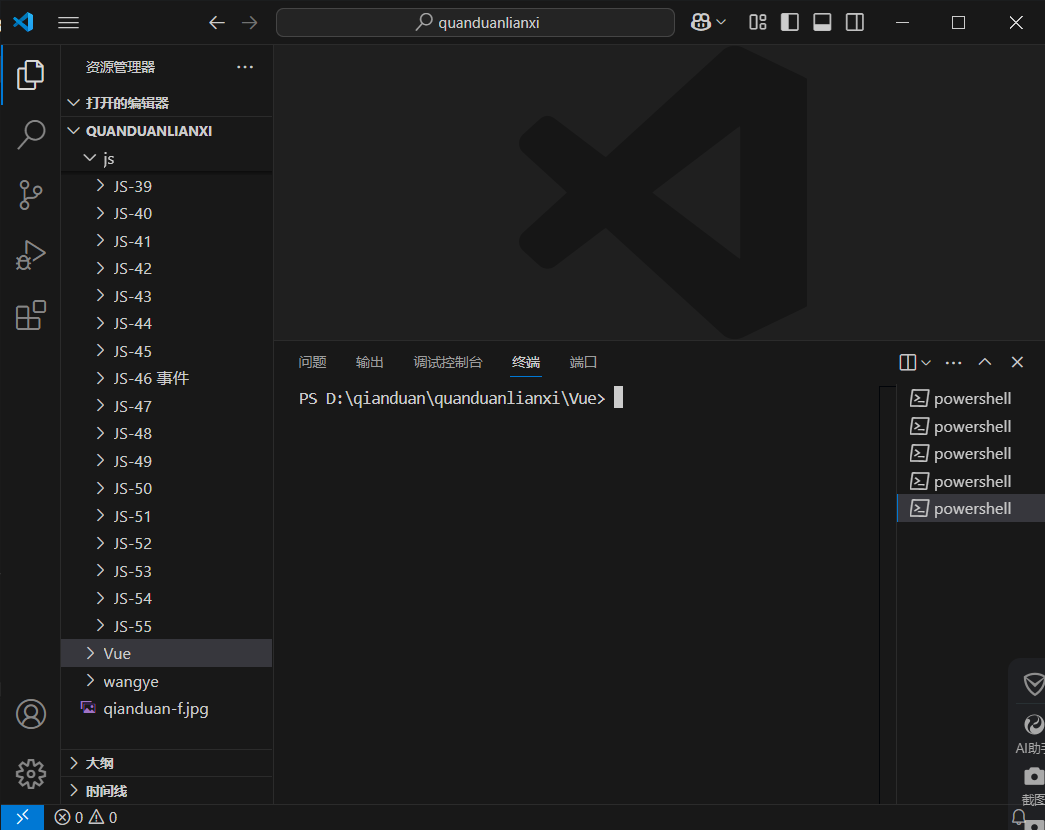Click the 截图 screenshot camera icon

1034,777
